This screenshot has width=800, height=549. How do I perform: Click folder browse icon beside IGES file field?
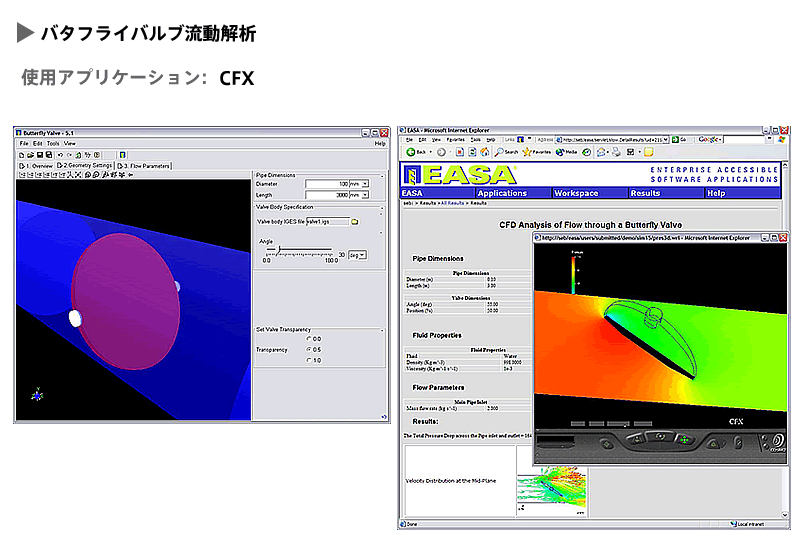click(x=355, y=222)
